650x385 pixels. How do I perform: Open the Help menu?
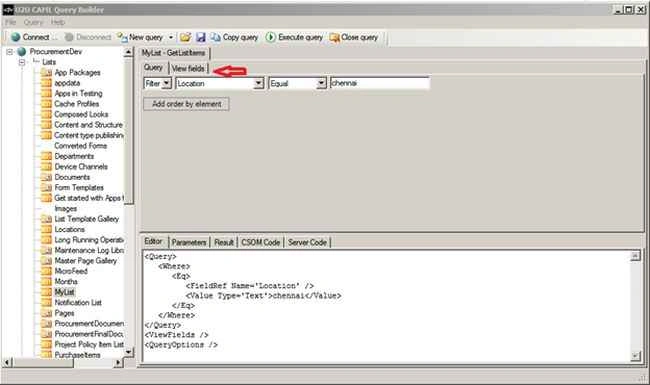[x=58, y=22]
